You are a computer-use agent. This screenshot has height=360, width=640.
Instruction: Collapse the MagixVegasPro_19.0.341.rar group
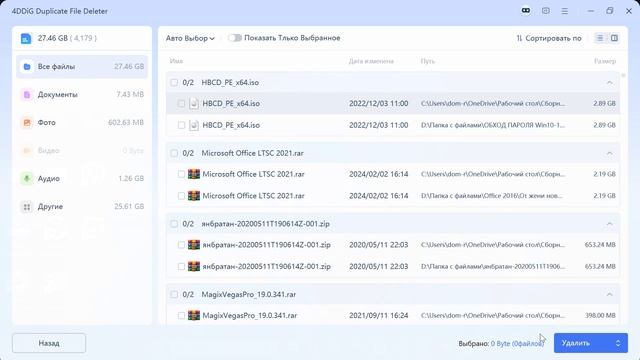click(x=609, y=294)
